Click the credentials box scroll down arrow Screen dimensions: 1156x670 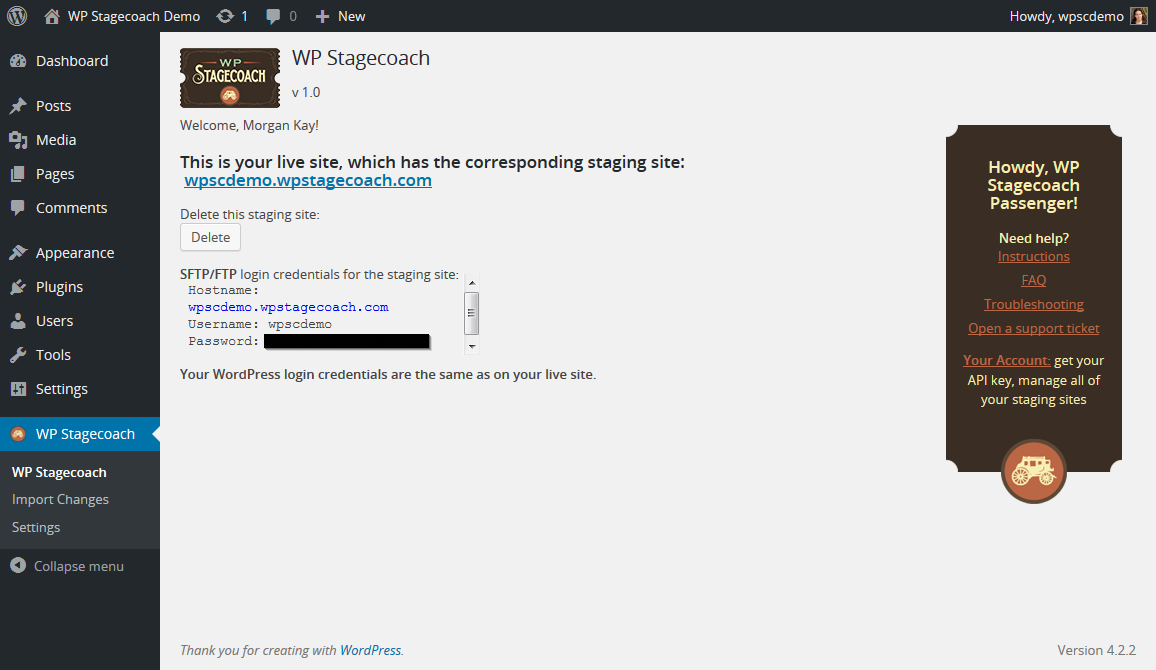click(472, 346)
